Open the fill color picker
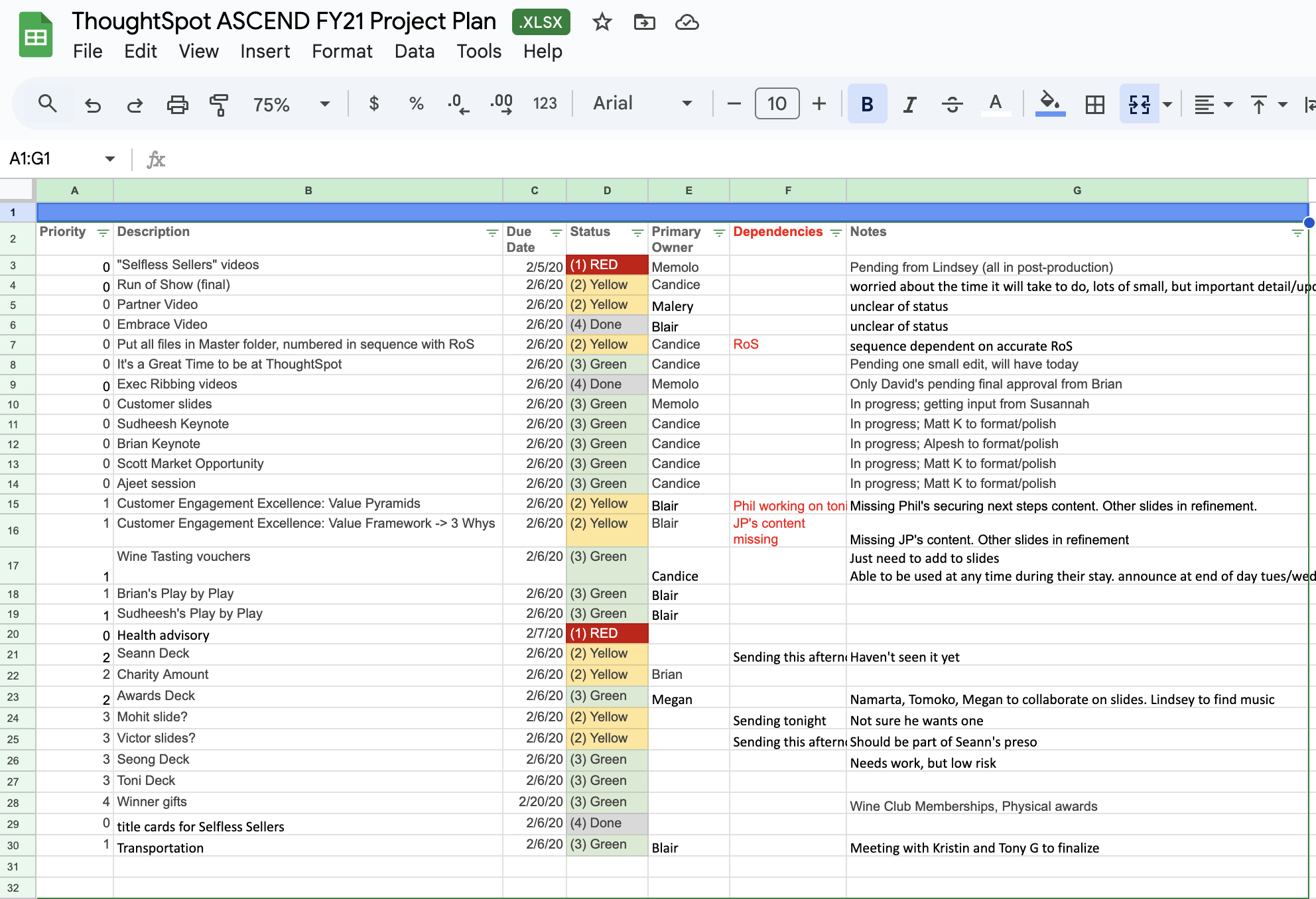The height and width of the screenshot is (899, 1316). 1050,104
